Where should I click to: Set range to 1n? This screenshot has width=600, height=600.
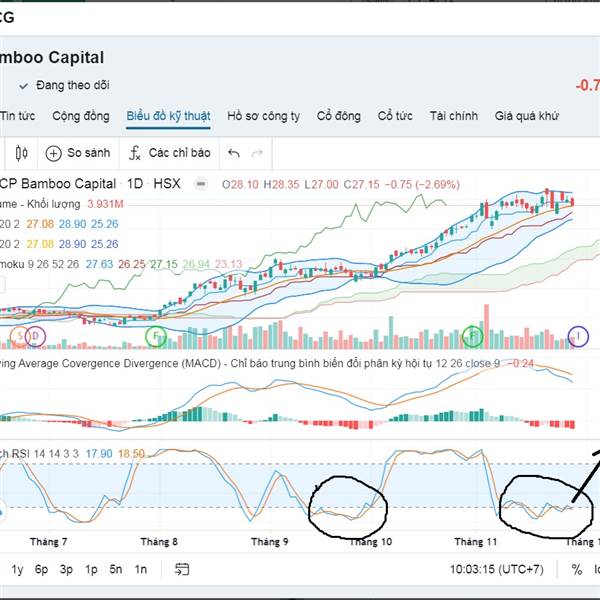[x=141, y=569]
